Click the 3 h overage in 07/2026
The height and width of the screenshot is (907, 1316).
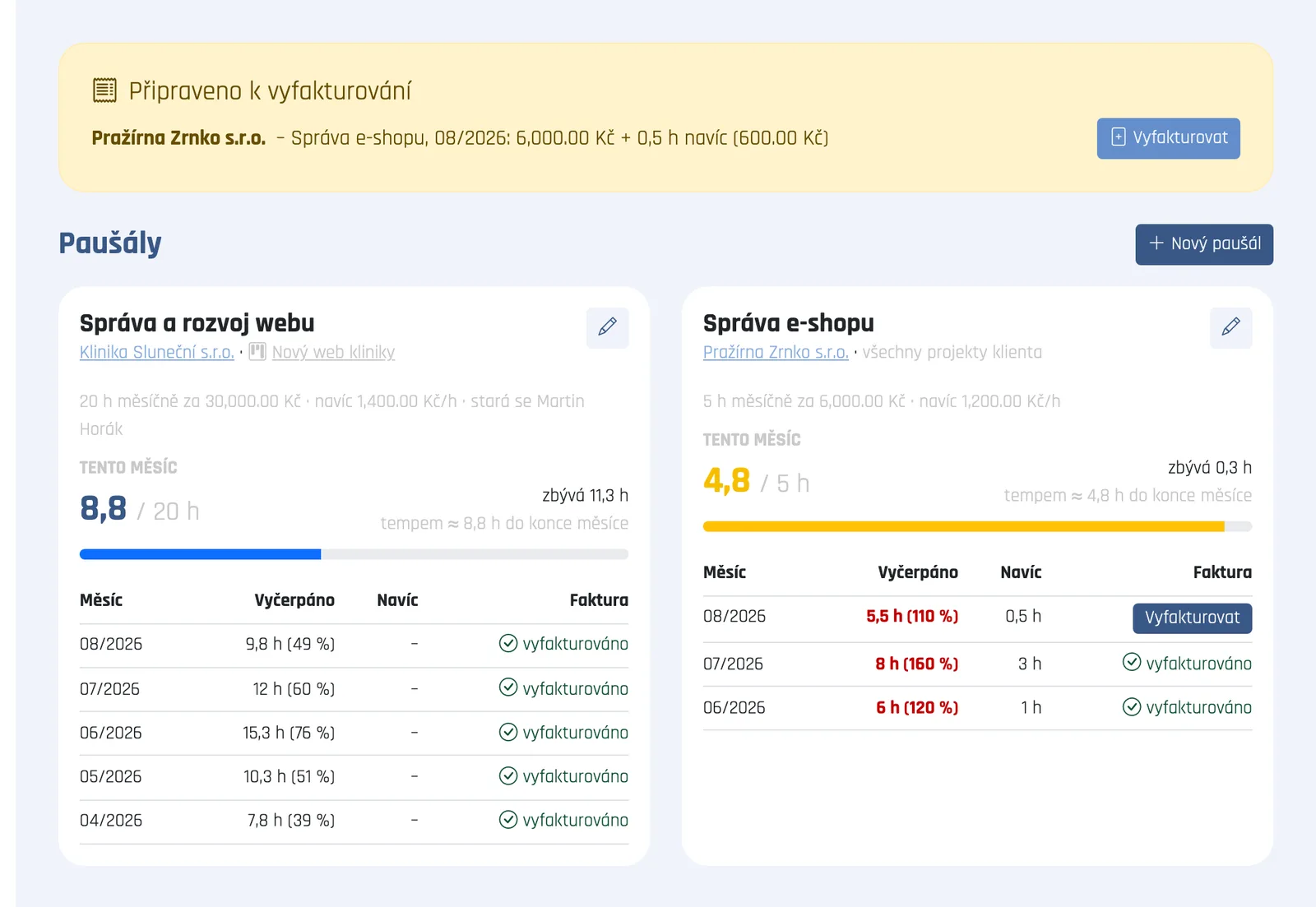[1030, 664]
